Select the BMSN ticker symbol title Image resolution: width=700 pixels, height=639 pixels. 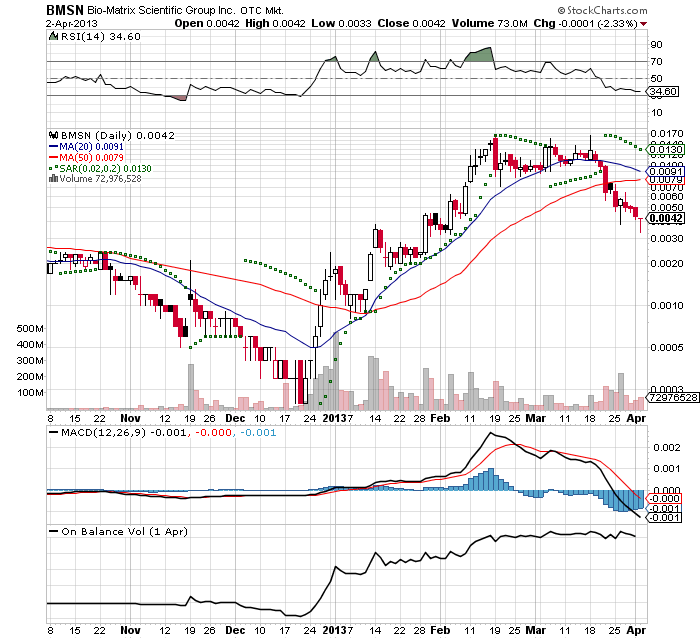tap(65, 10)
